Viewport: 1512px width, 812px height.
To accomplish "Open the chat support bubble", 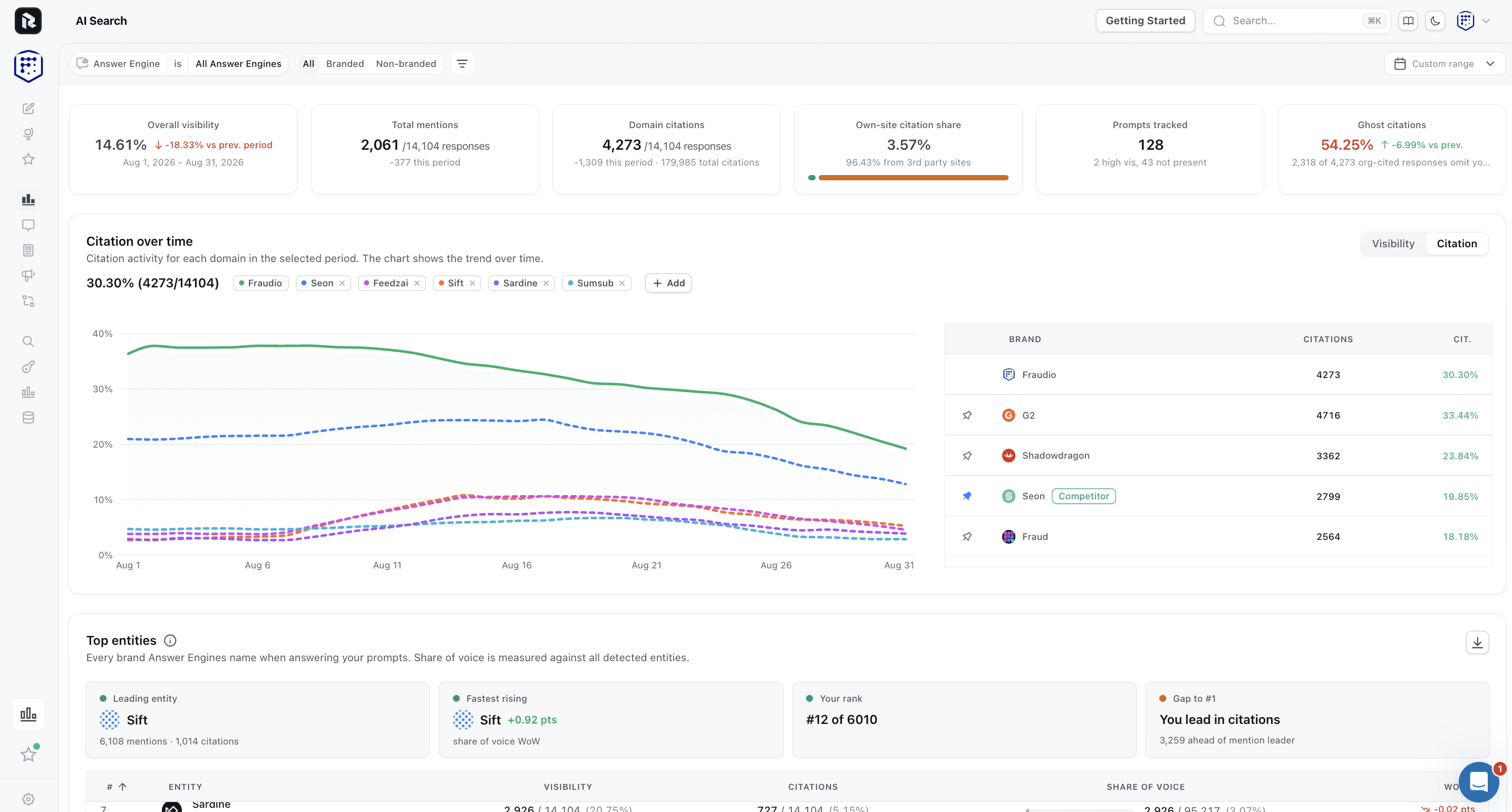I will click(x=1479, y=782).
